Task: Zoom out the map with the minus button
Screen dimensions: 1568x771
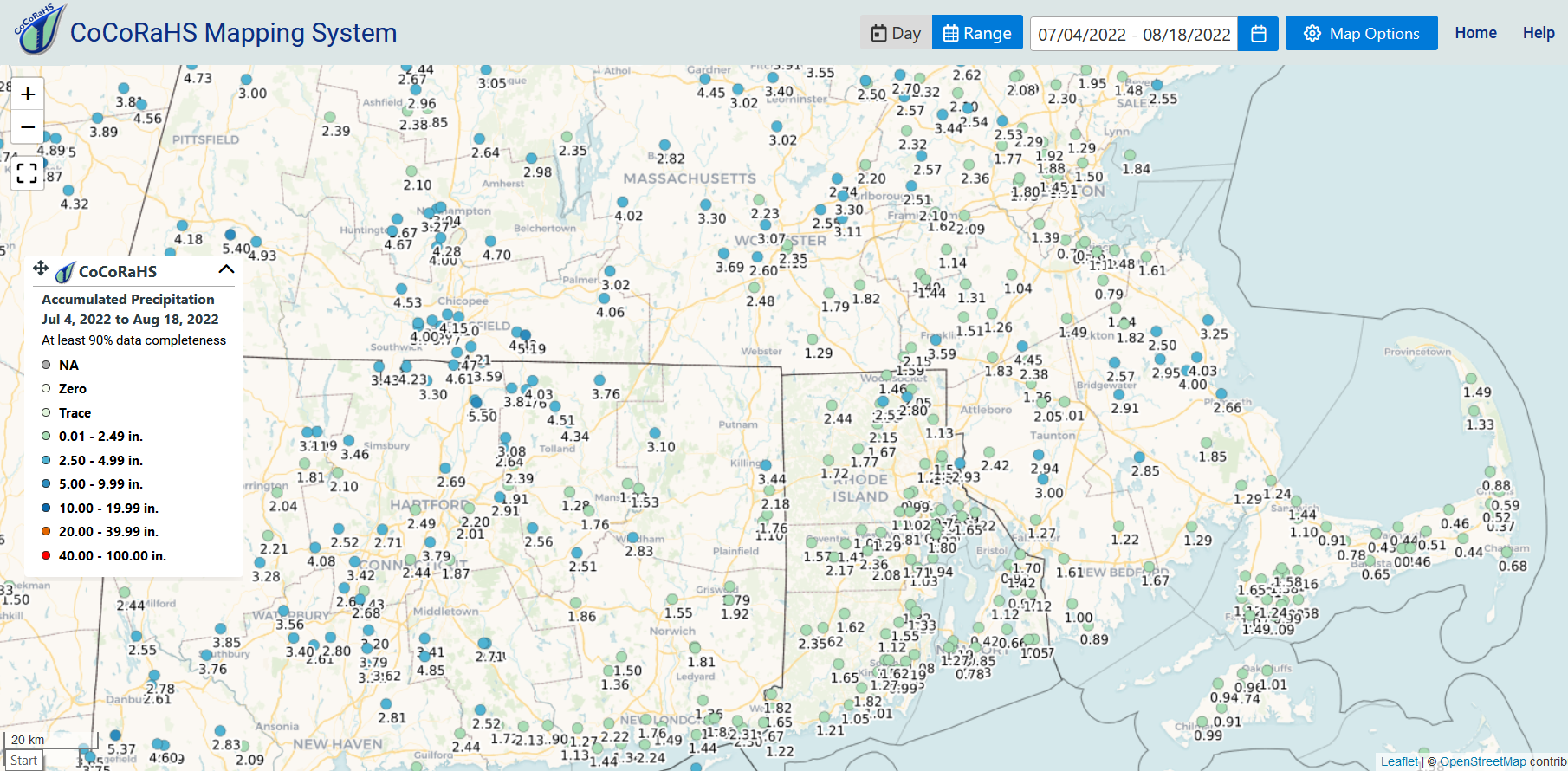Action: (x=28, y=127)
